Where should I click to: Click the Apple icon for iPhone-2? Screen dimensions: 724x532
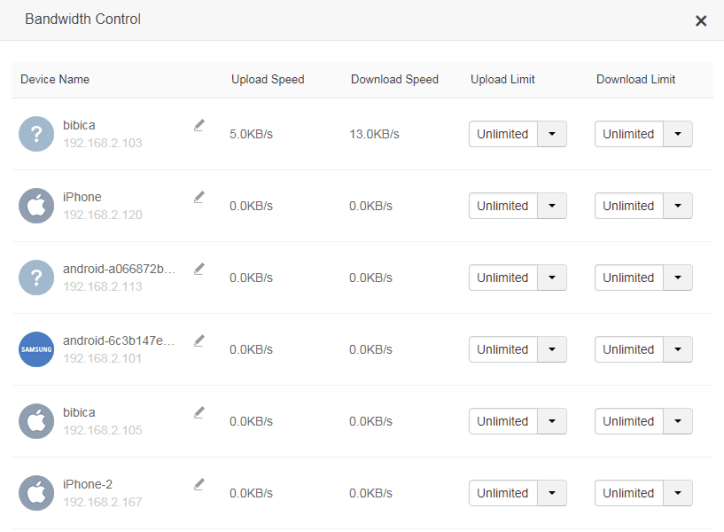[36, 493]
